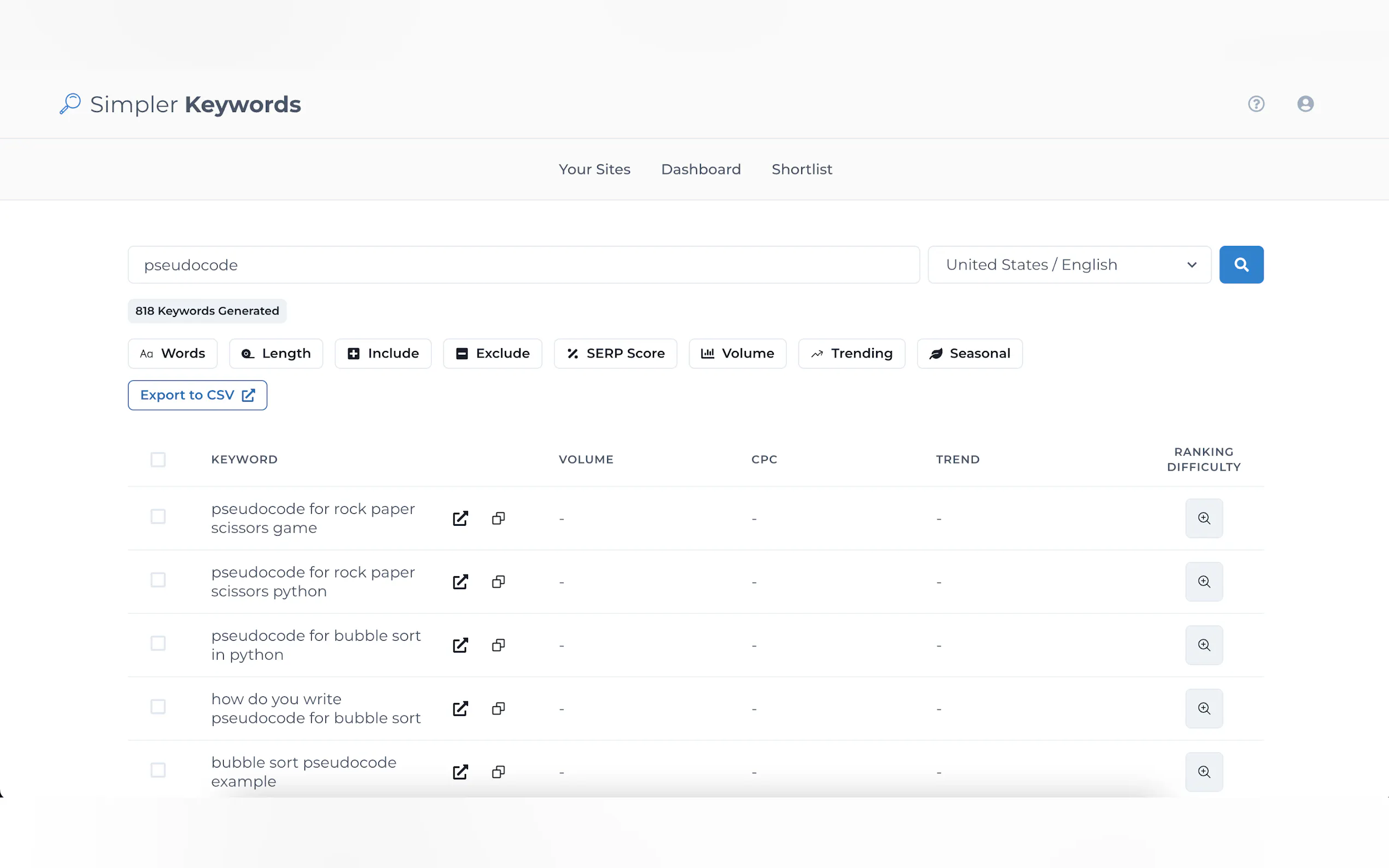Go to Shortlist
Image resolution: width=1389 pixels, height=868 pixels.
coord(802,169)
